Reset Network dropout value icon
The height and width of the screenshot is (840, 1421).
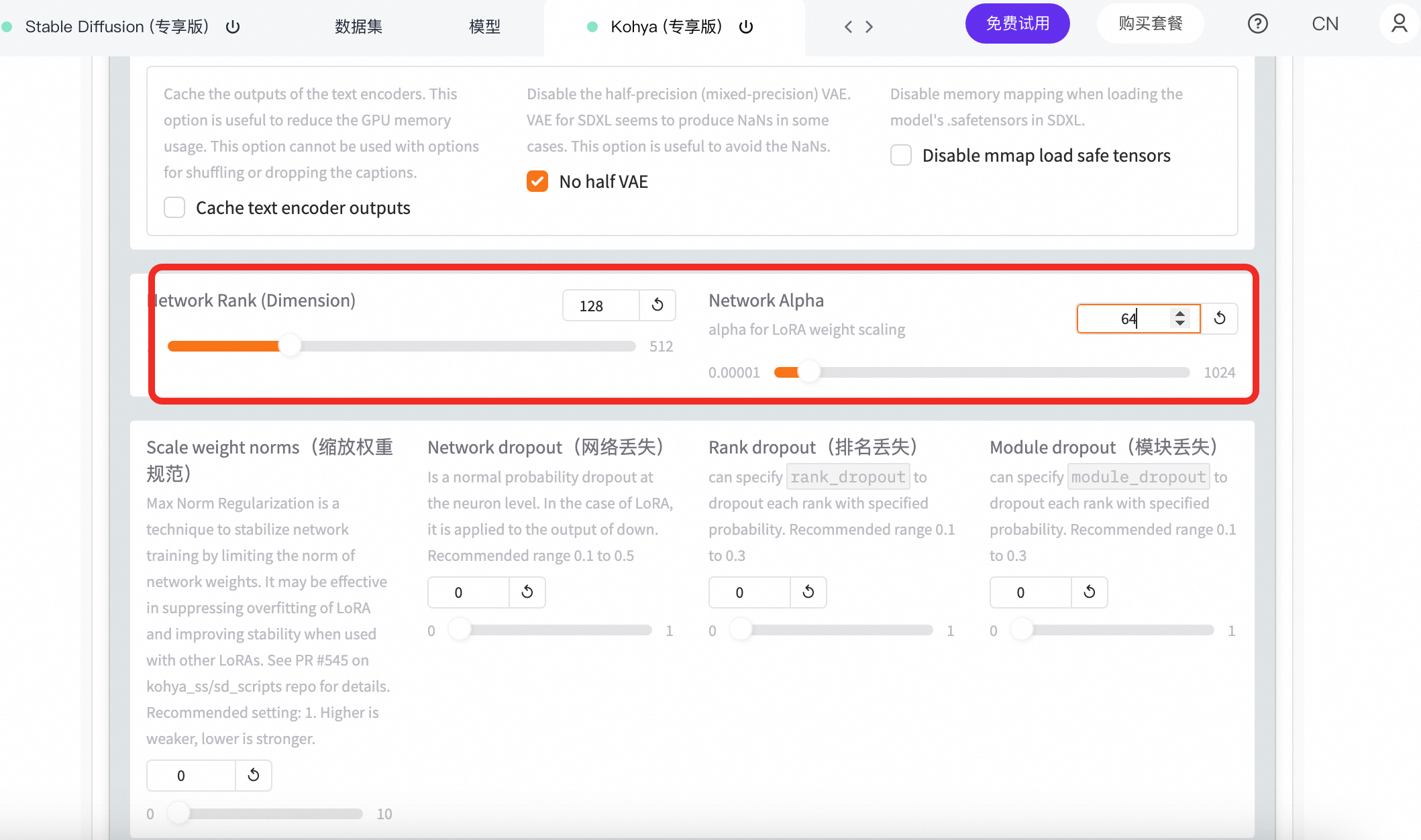tap(527, 592)
